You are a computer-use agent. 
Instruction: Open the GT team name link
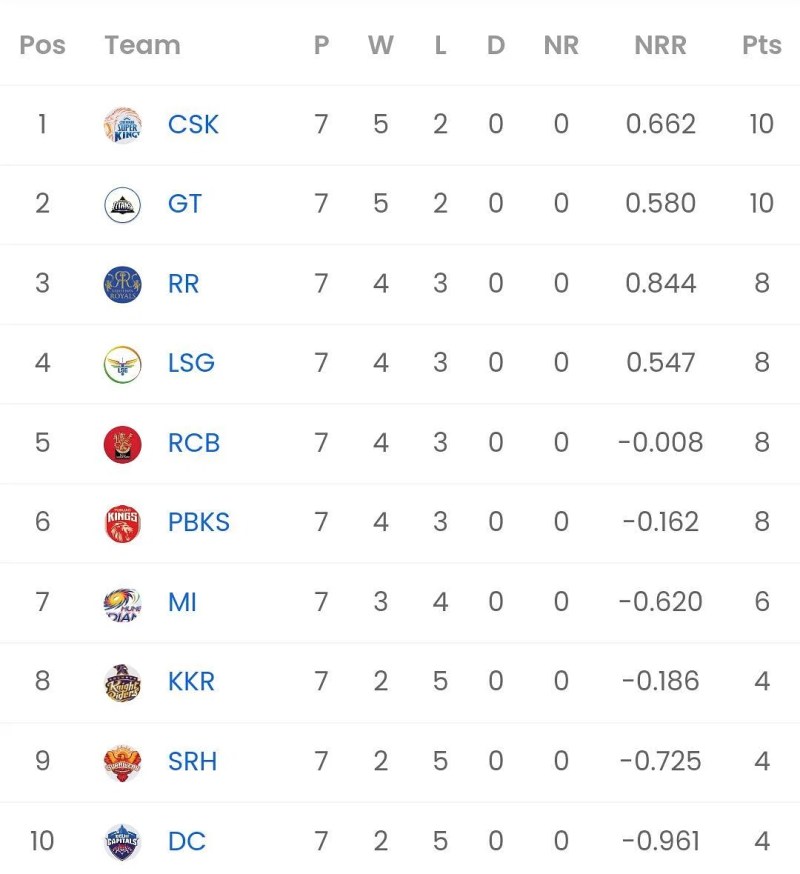tap(185, 204)
